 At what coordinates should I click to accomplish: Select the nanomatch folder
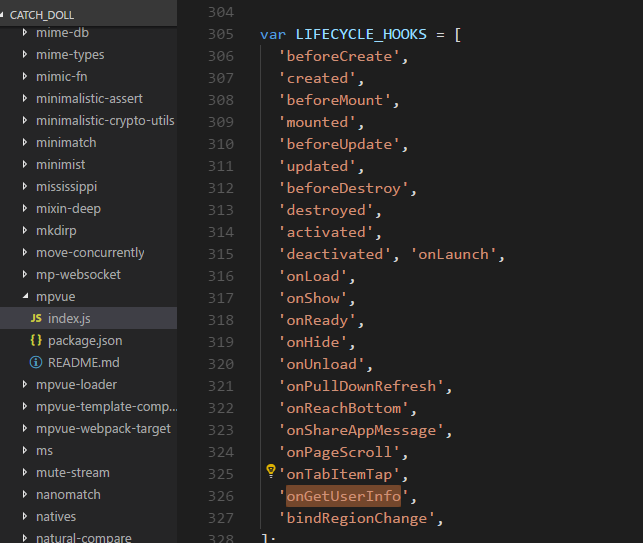[x=68, y=494]
